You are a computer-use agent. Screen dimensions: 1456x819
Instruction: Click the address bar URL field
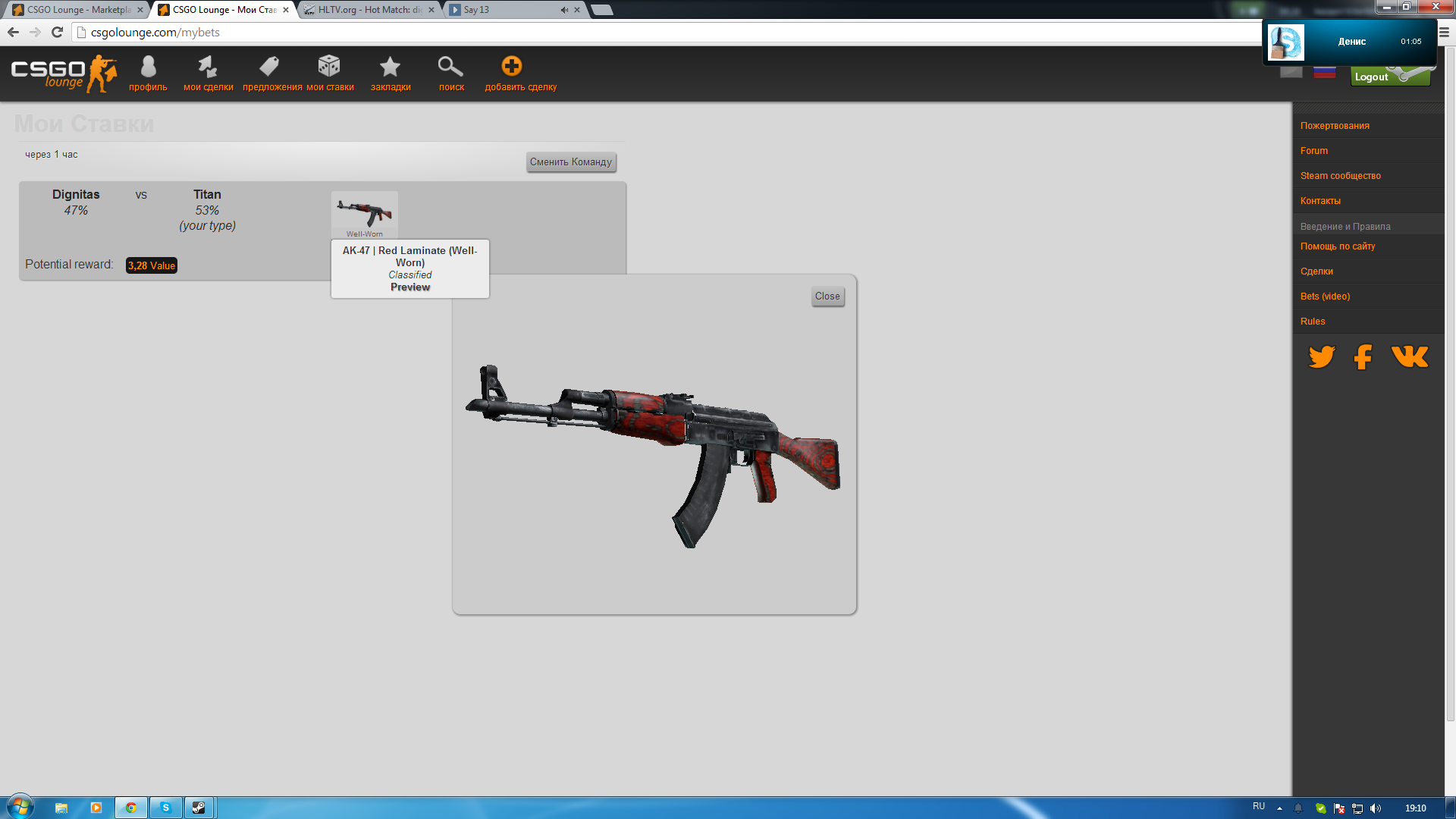(x=667, y=32)
